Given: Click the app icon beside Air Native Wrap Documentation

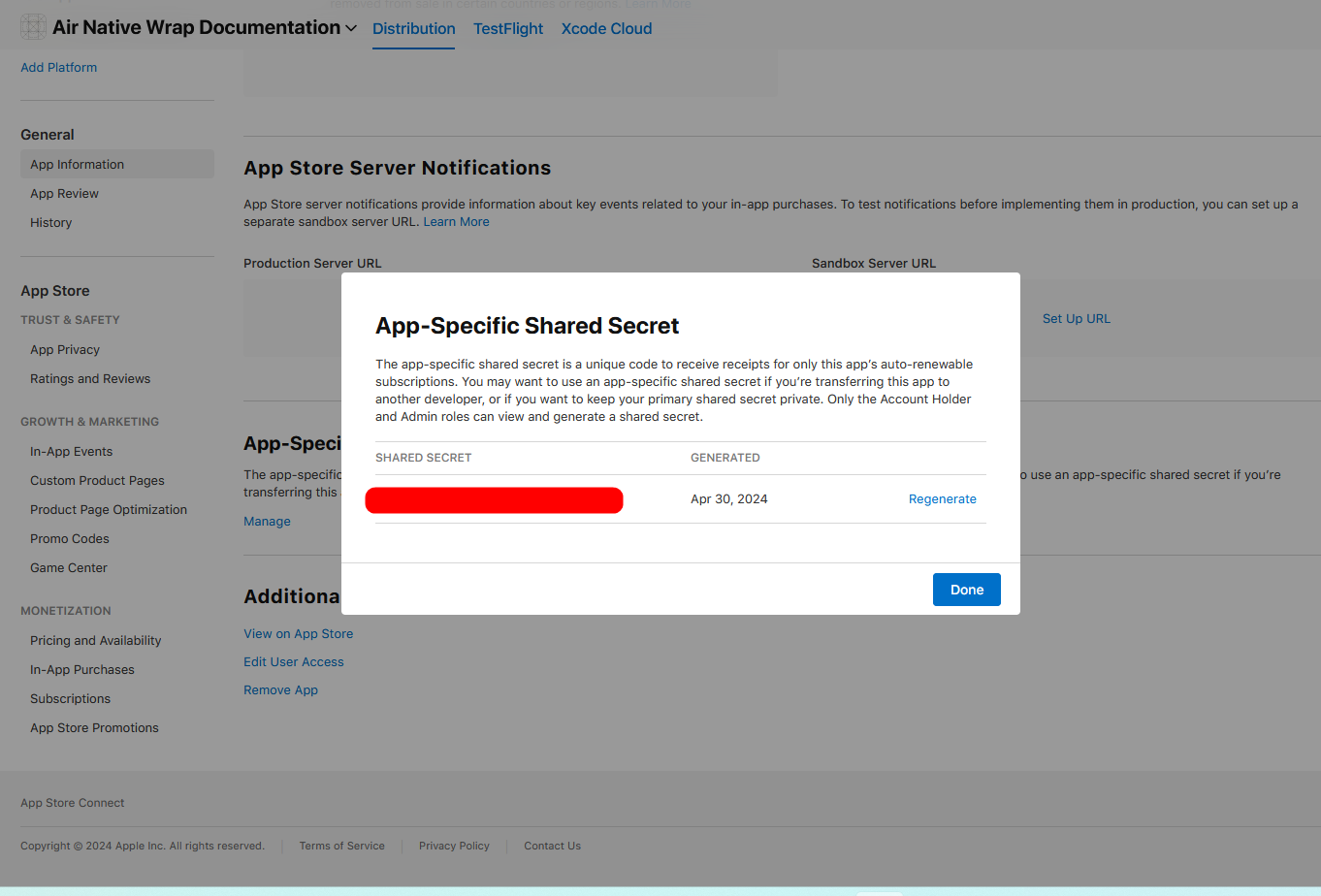Looking at the screenshot, I should [33, 27].
